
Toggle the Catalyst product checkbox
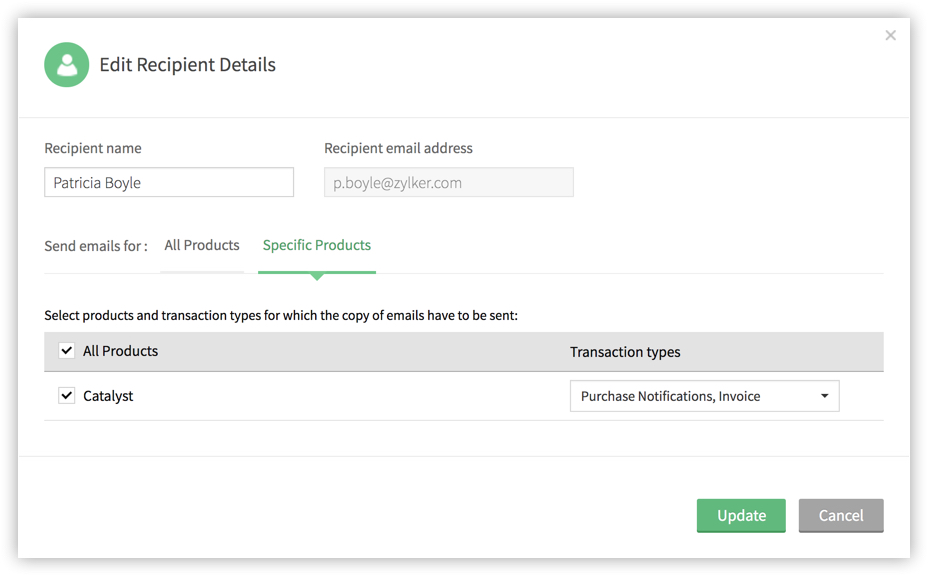pos(66,395)
